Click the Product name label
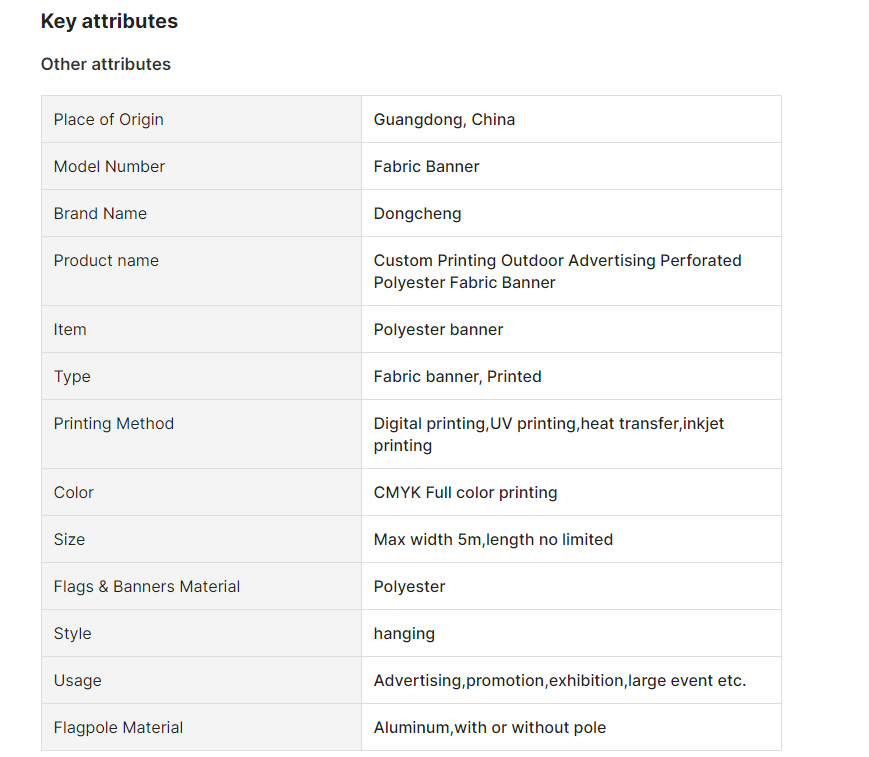 click(106, 260)
